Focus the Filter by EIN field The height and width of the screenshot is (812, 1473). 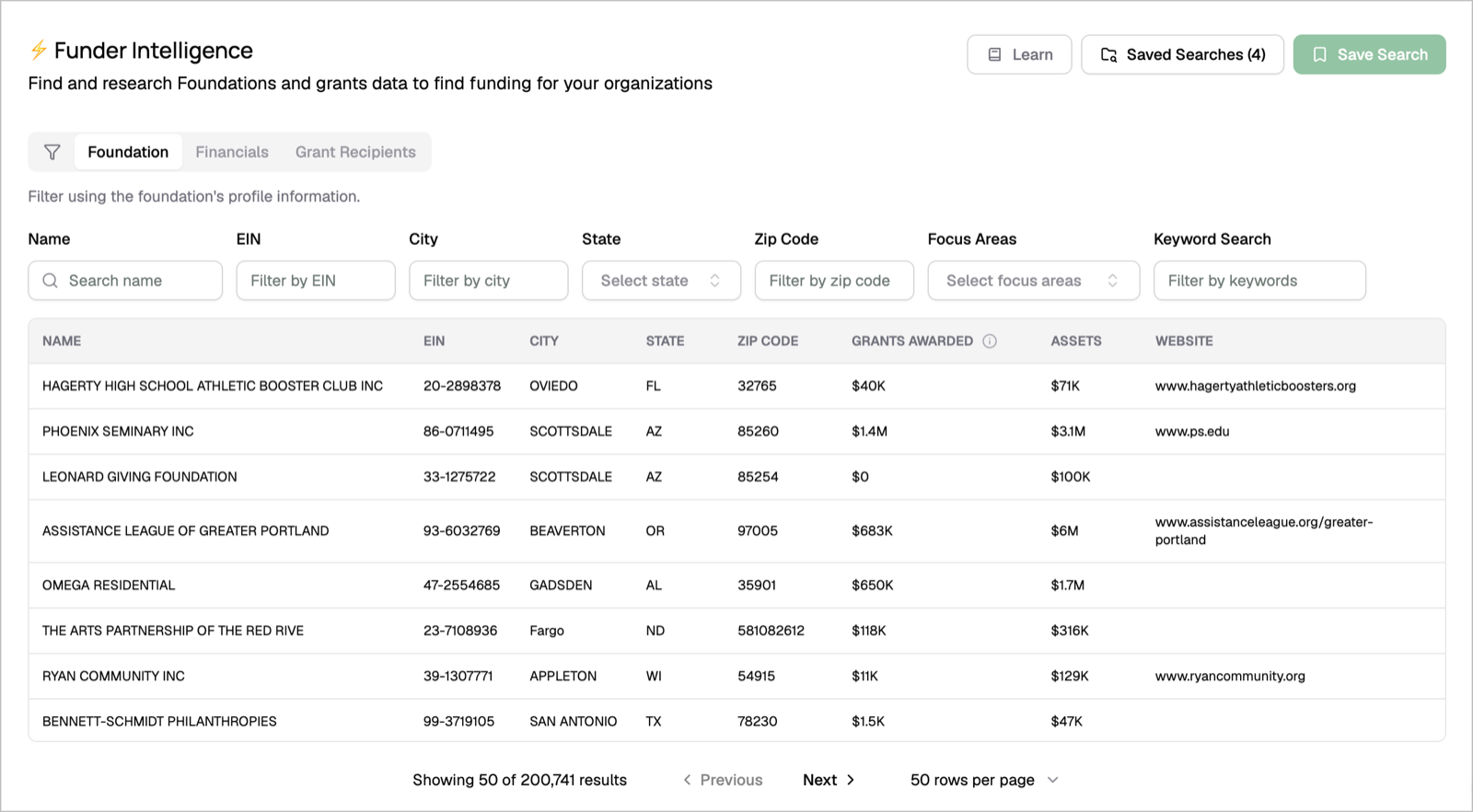click(x=316, y=281)
